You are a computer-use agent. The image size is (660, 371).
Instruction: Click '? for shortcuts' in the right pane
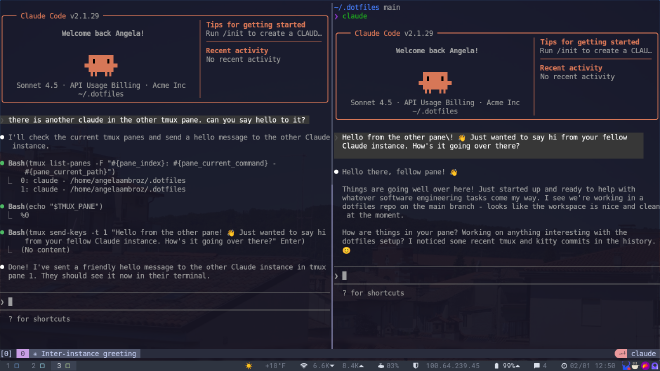tap(373, 293)
